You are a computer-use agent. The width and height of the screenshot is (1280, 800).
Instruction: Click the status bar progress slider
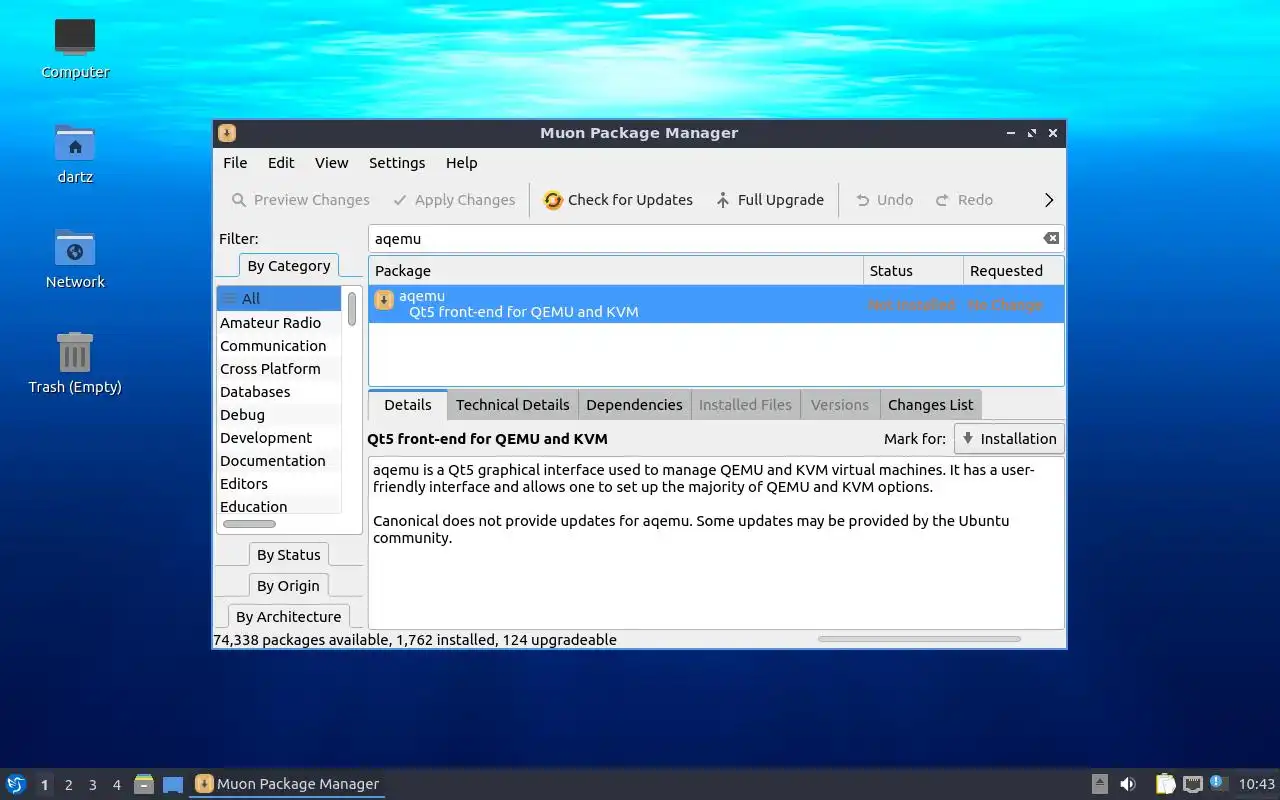[919, 639]
